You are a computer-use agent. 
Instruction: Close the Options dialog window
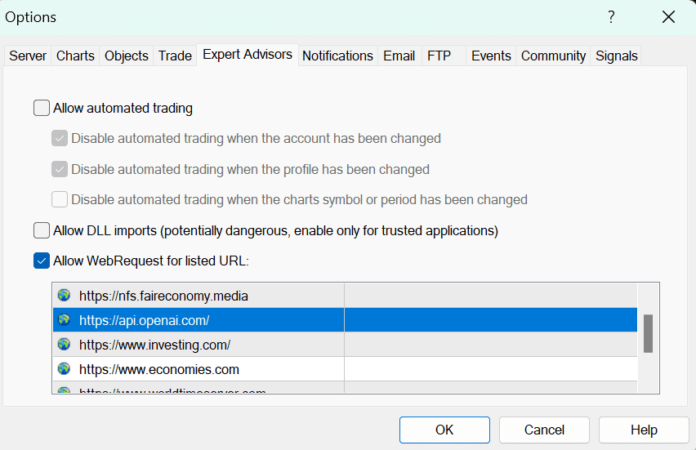[668, 17]
